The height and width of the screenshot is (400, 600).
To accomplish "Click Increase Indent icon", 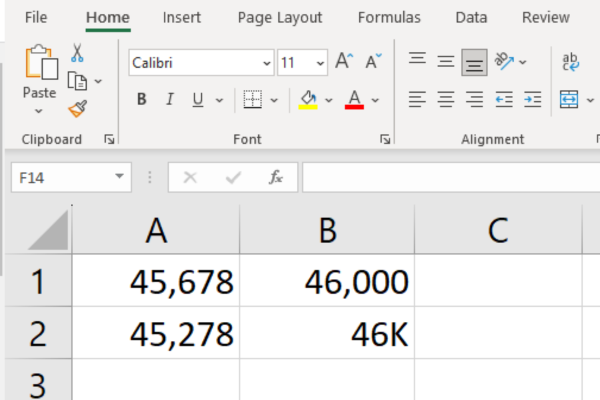I will (x=533, y=100).
